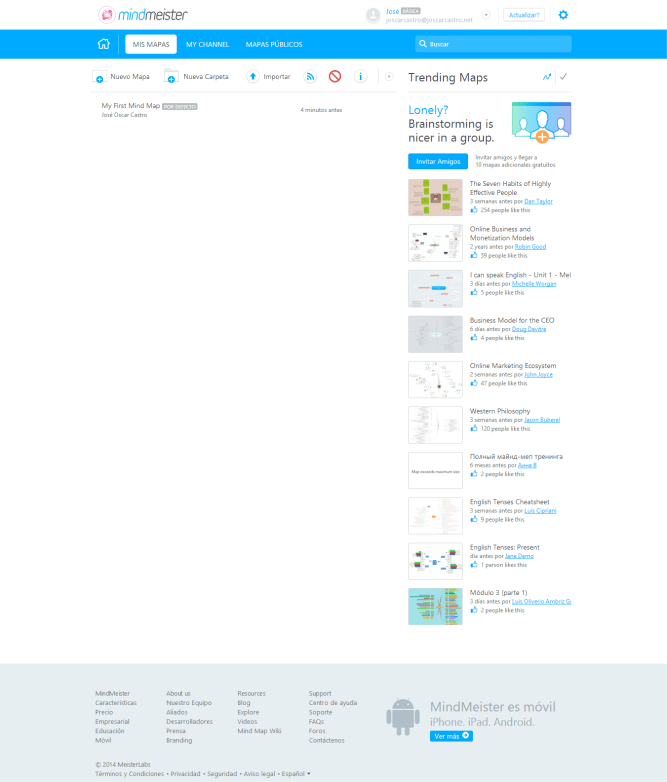Click the checkmark icon beside Trending Maps
The image size is (667, 782).
563,77
